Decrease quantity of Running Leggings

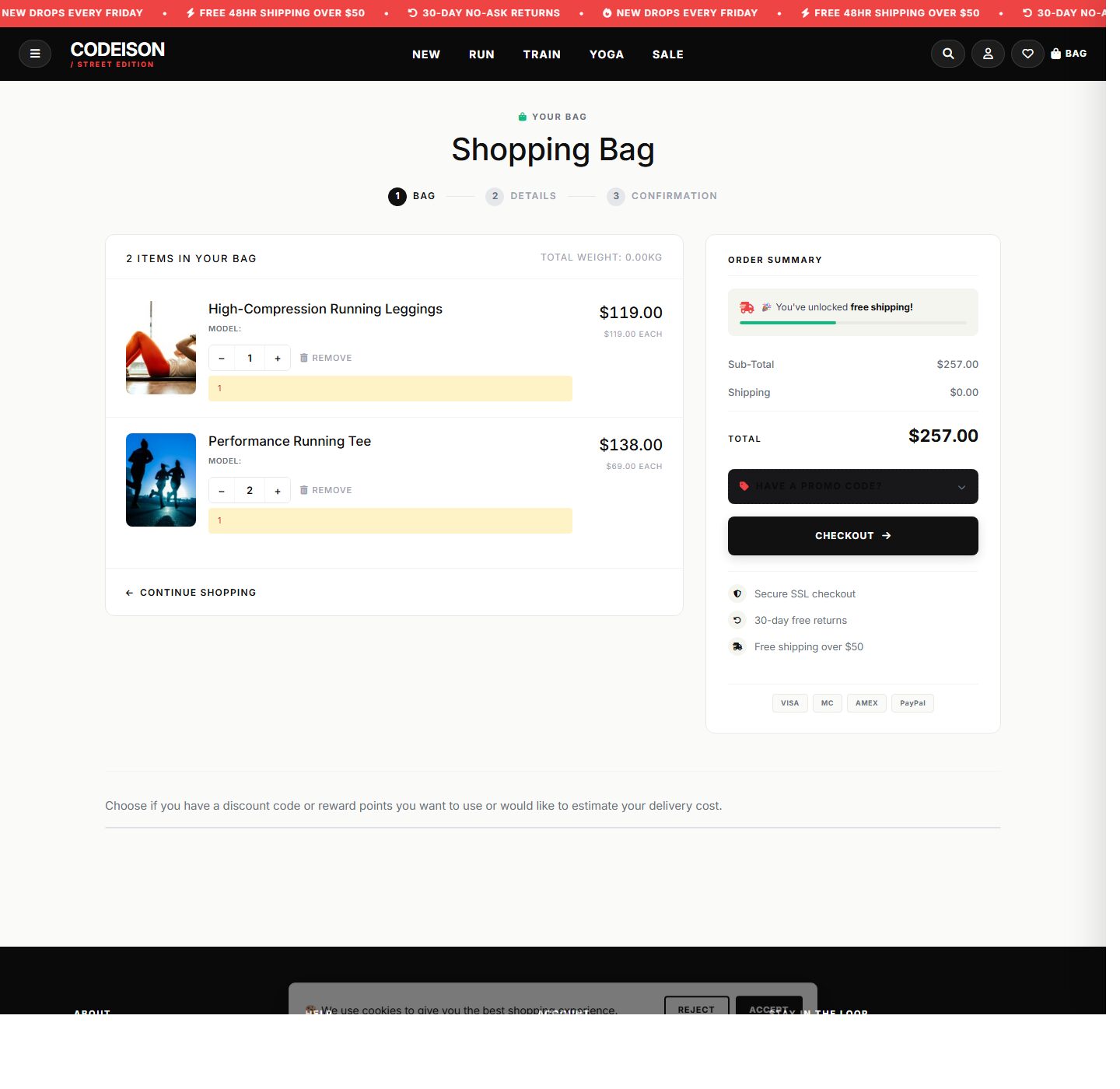[x=222, y=359]
